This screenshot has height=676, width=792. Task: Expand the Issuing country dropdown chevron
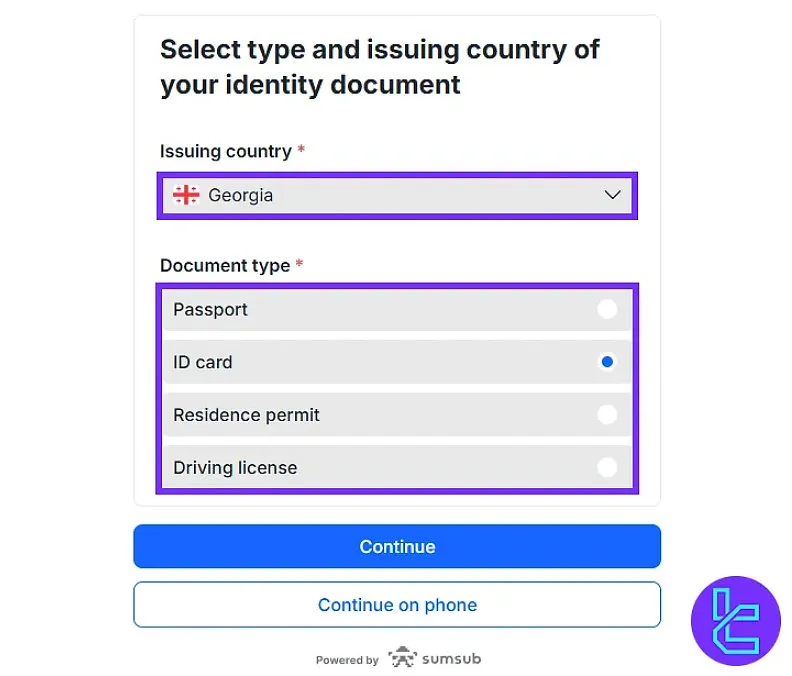(x=613, y=195)
